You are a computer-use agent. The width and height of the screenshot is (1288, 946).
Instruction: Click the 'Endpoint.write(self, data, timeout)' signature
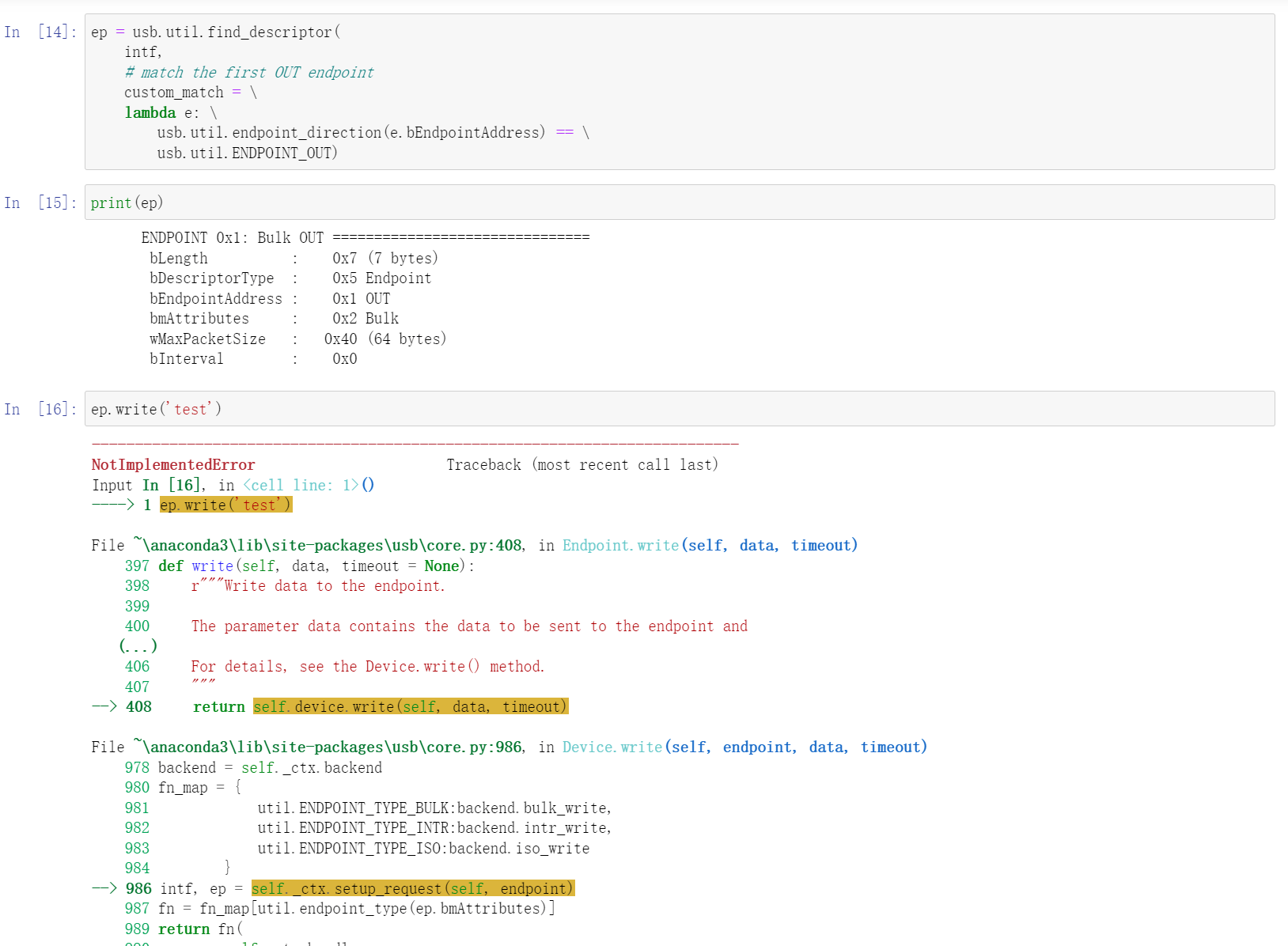(x=710, y=545)
